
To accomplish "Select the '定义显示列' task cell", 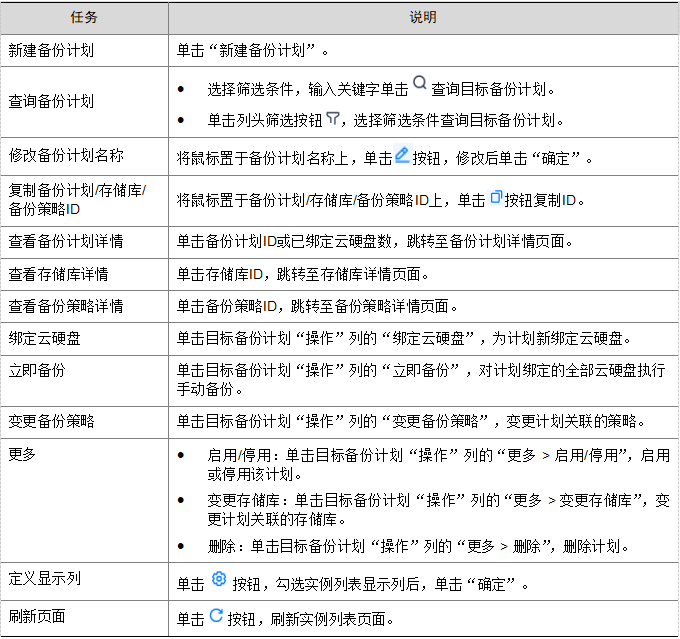I will click(84, 581).
